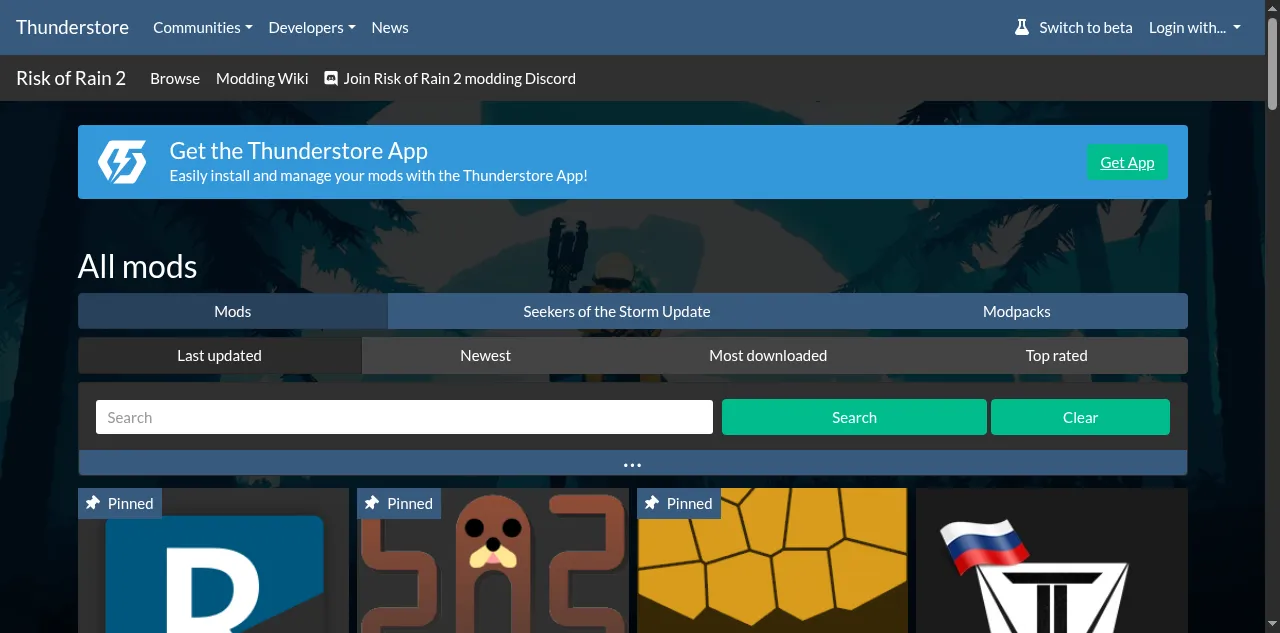This screenshot has width=1280, height=633.
Task: Open the pinned yellow hexagon mod thumbnail
Action: 772,560
